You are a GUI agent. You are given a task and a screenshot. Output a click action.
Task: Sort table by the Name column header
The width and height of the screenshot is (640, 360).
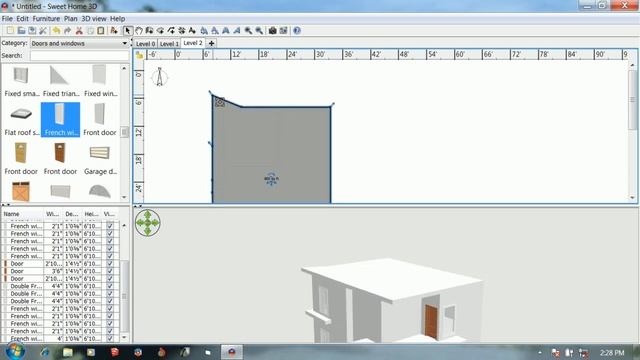click(x=22, y=214)
